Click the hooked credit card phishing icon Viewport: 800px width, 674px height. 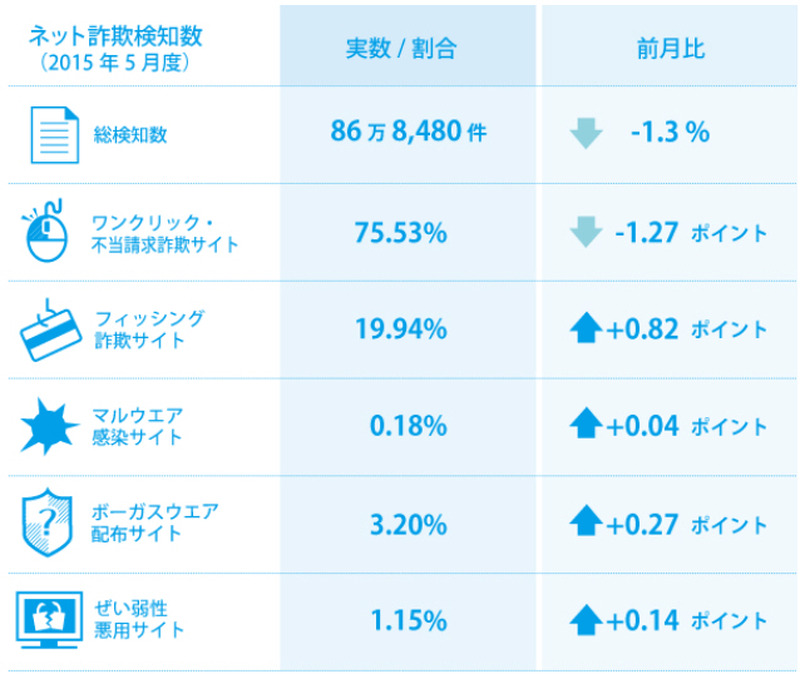48,329
